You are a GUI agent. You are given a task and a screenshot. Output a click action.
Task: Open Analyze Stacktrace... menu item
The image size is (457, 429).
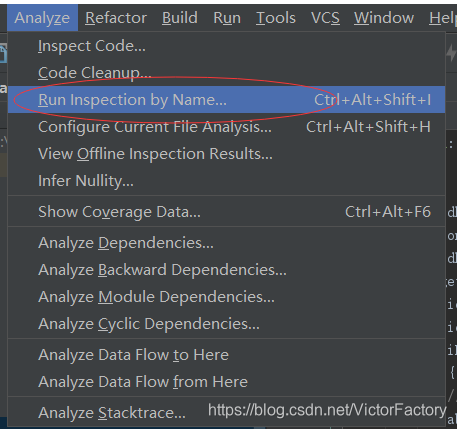coord(226,413)
